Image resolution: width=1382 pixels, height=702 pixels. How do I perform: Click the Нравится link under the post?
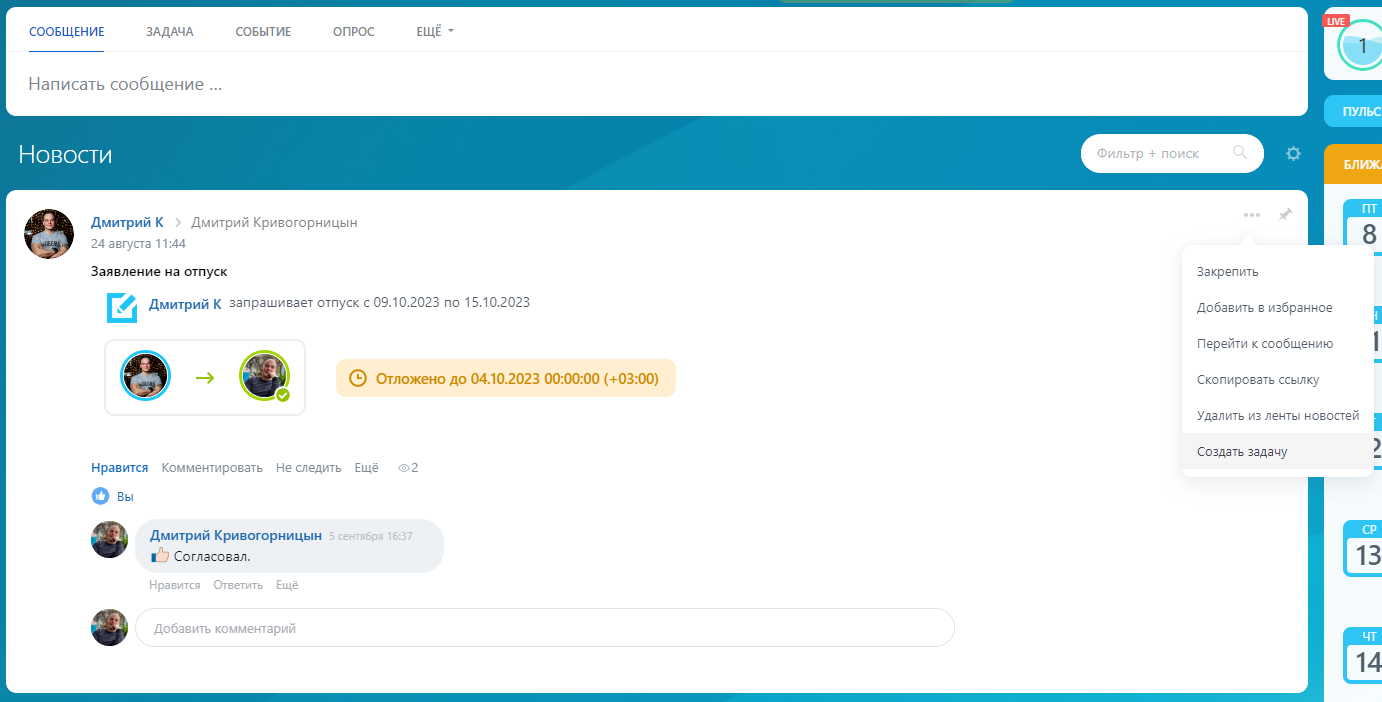click(x=120, y=468)
